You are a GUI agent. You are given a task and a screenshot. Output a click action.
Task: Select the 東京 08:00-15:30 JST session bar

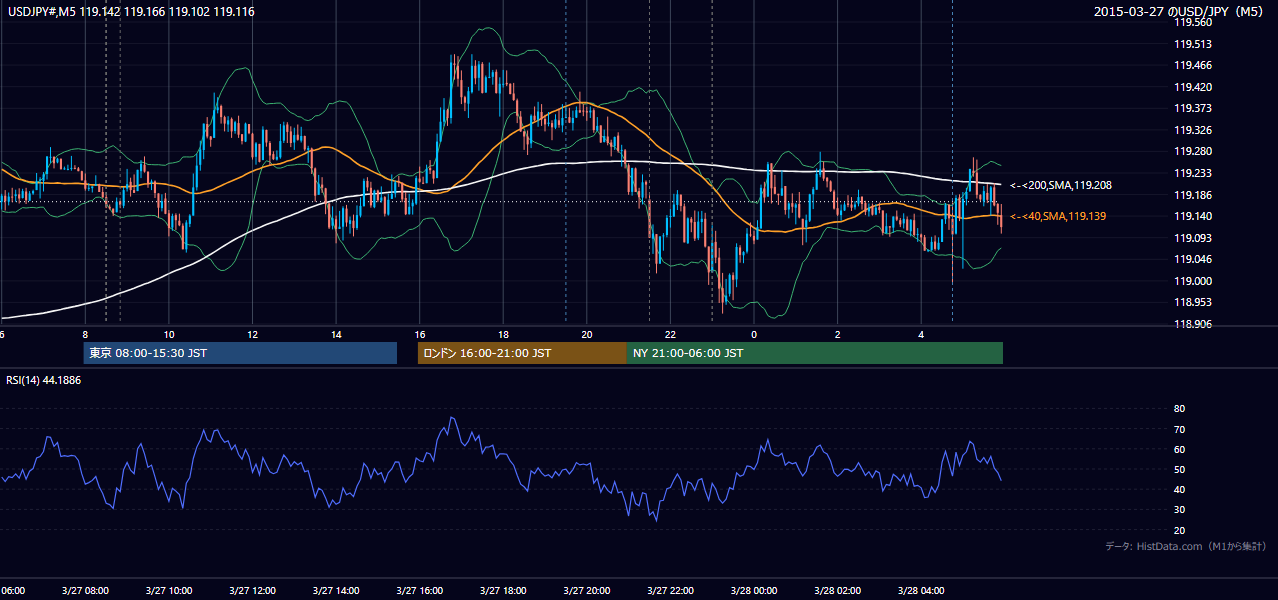click(x=240, y=353)
